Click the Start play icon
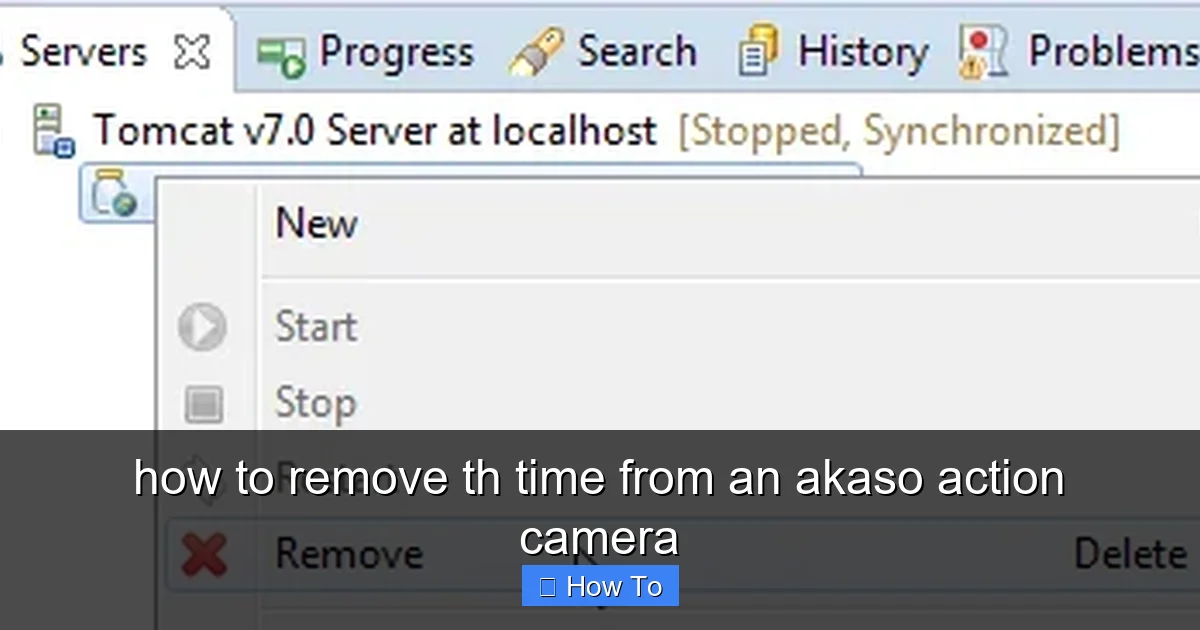The height and width of the screenshot is (630, 1200). tap(202, 327)
